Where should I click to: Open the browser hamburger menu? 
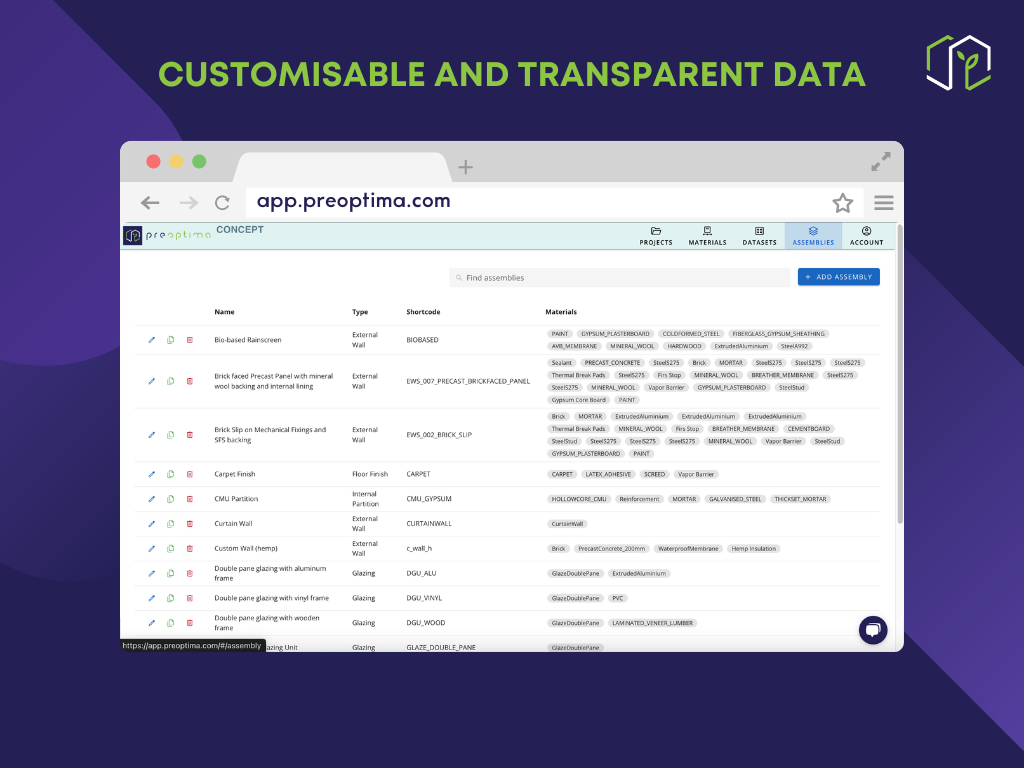(x=883, y=203)
